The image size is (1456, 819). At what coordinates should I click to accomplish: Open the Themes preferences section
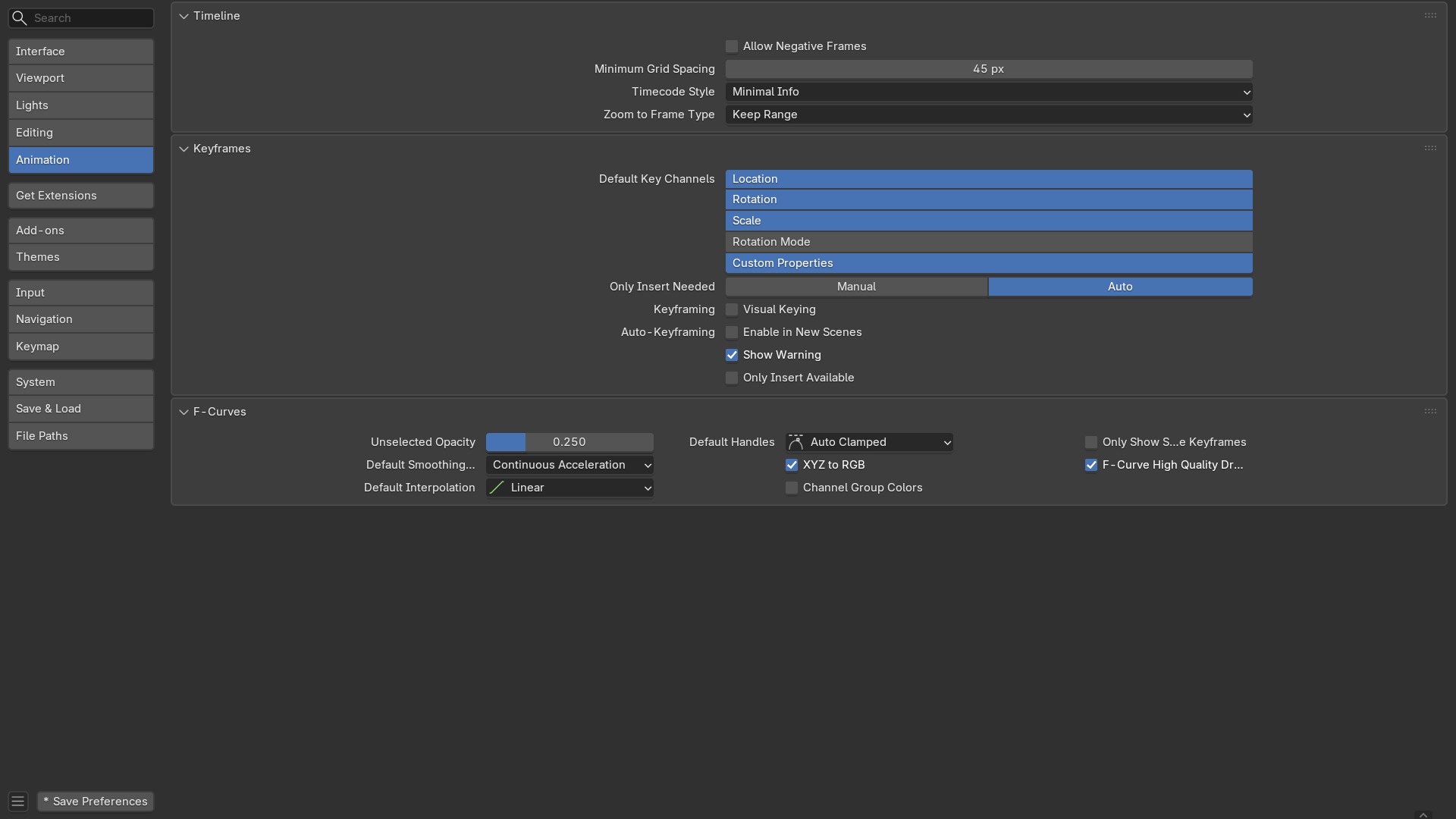tap(81, 257)
